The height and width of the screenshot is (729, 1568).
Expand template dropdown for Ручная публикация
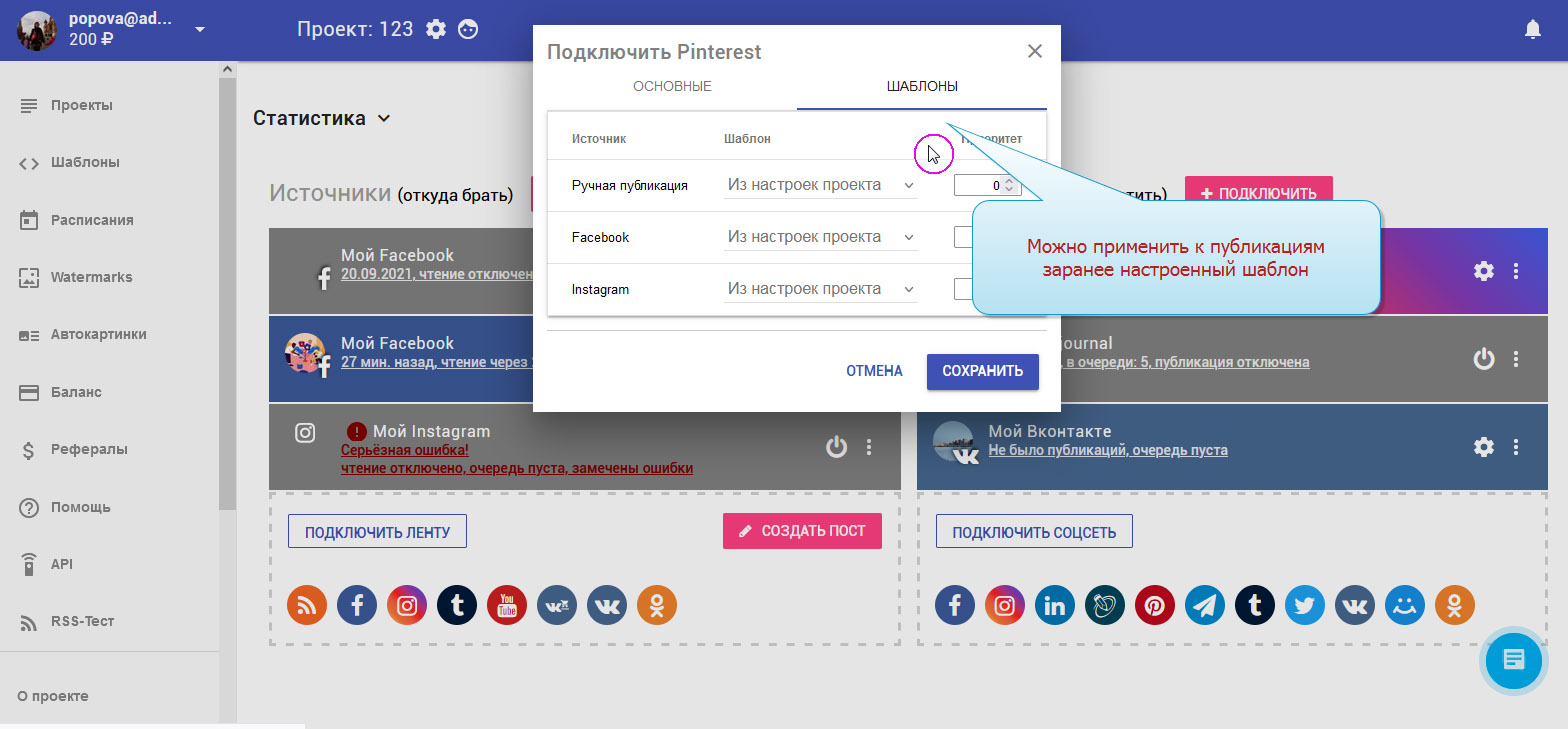tap(819, 185)
